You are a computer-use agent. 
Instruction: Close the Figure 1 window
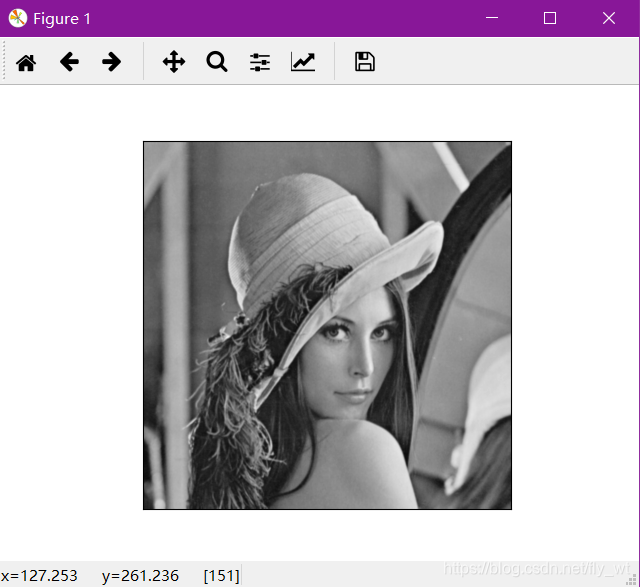click(609, 18)
